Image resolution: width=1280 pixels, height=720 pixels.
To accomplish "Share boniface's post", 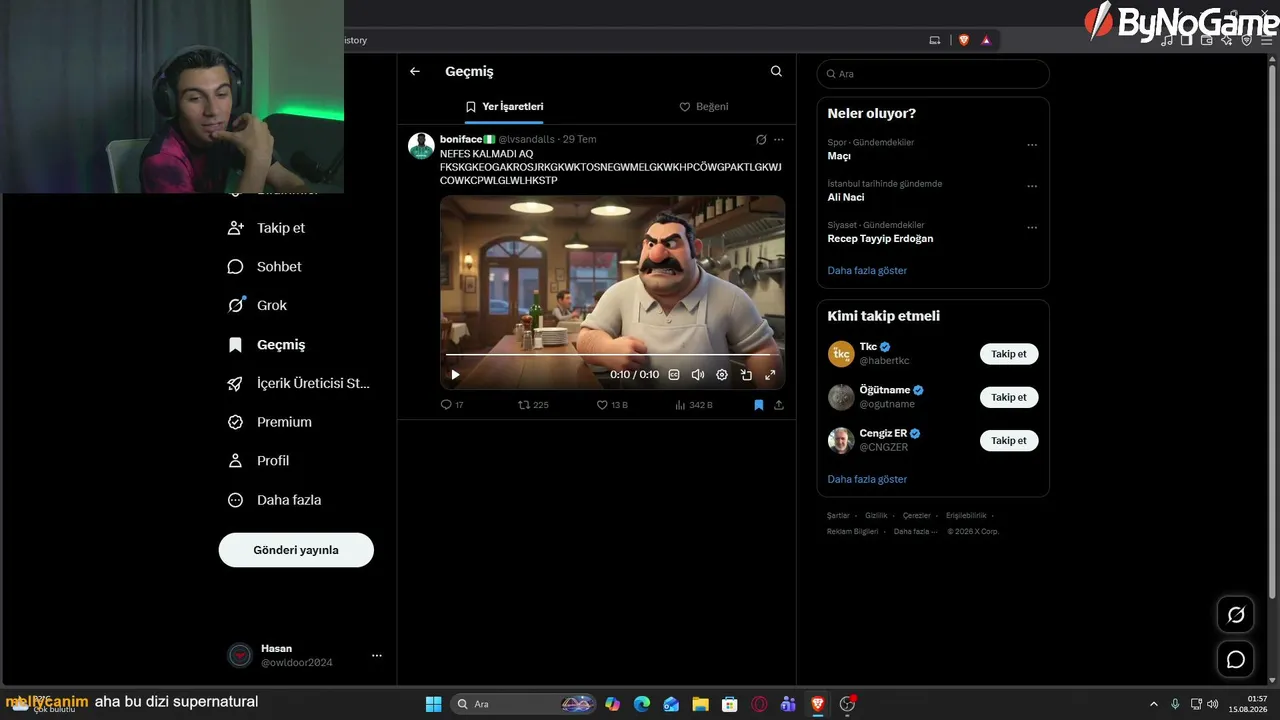I will 779,405.
